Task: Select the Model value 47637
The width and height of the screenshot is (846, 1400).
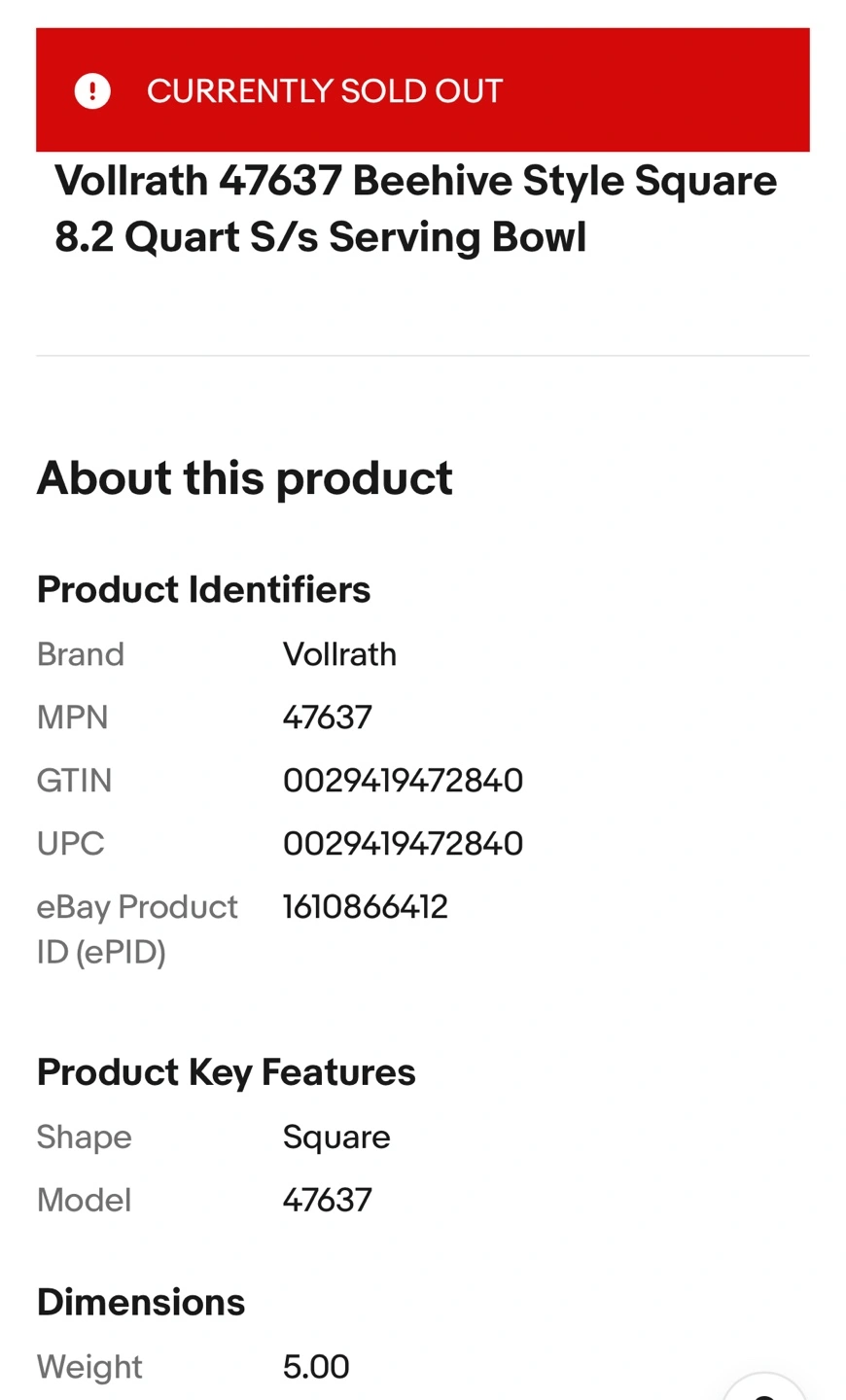Action: (327, 1201)
